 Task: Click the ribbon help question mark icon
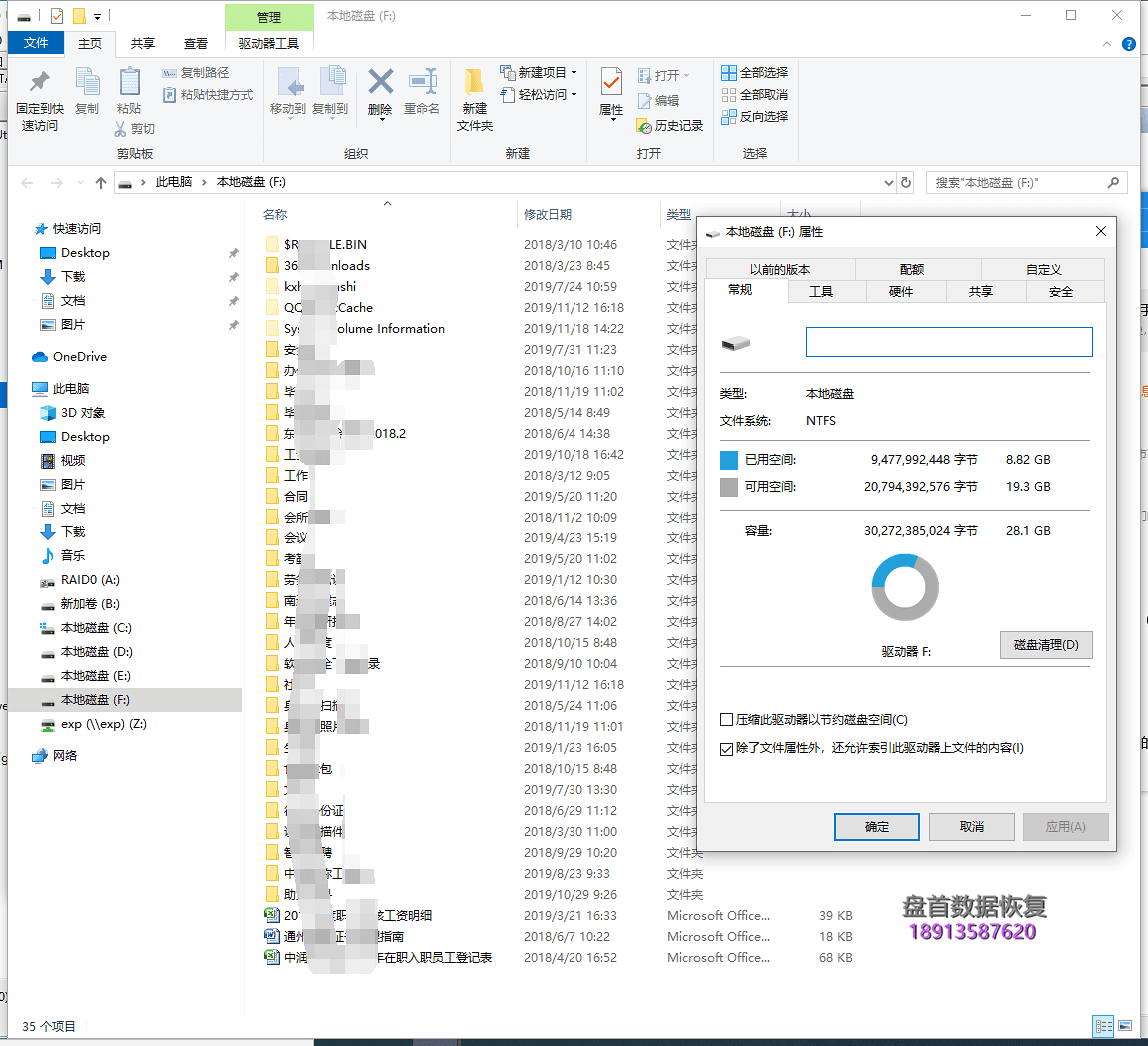point(1129,45)
